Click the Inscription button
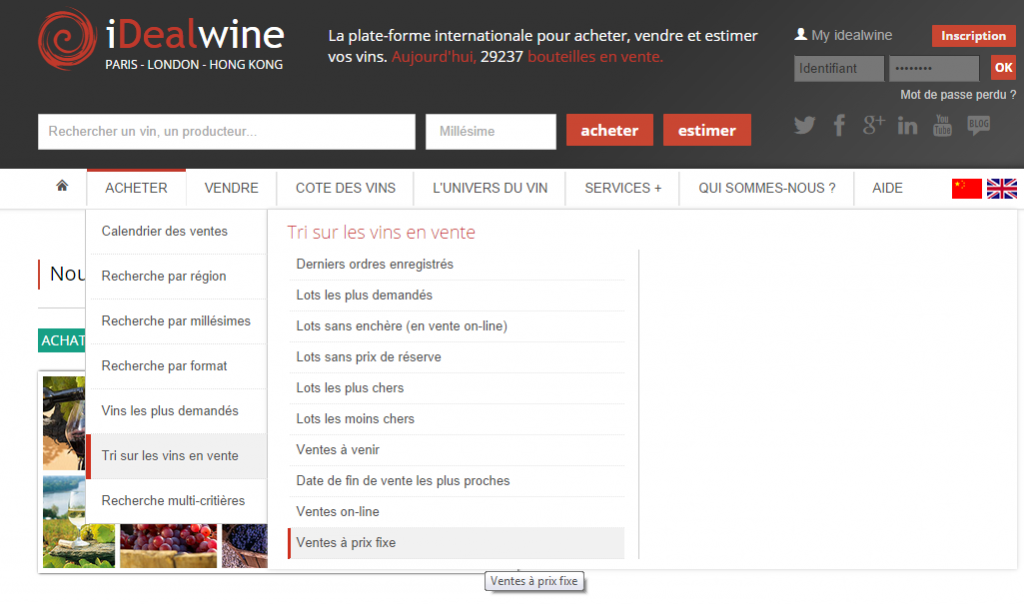 pyautogui.click(x=973, y=35)
